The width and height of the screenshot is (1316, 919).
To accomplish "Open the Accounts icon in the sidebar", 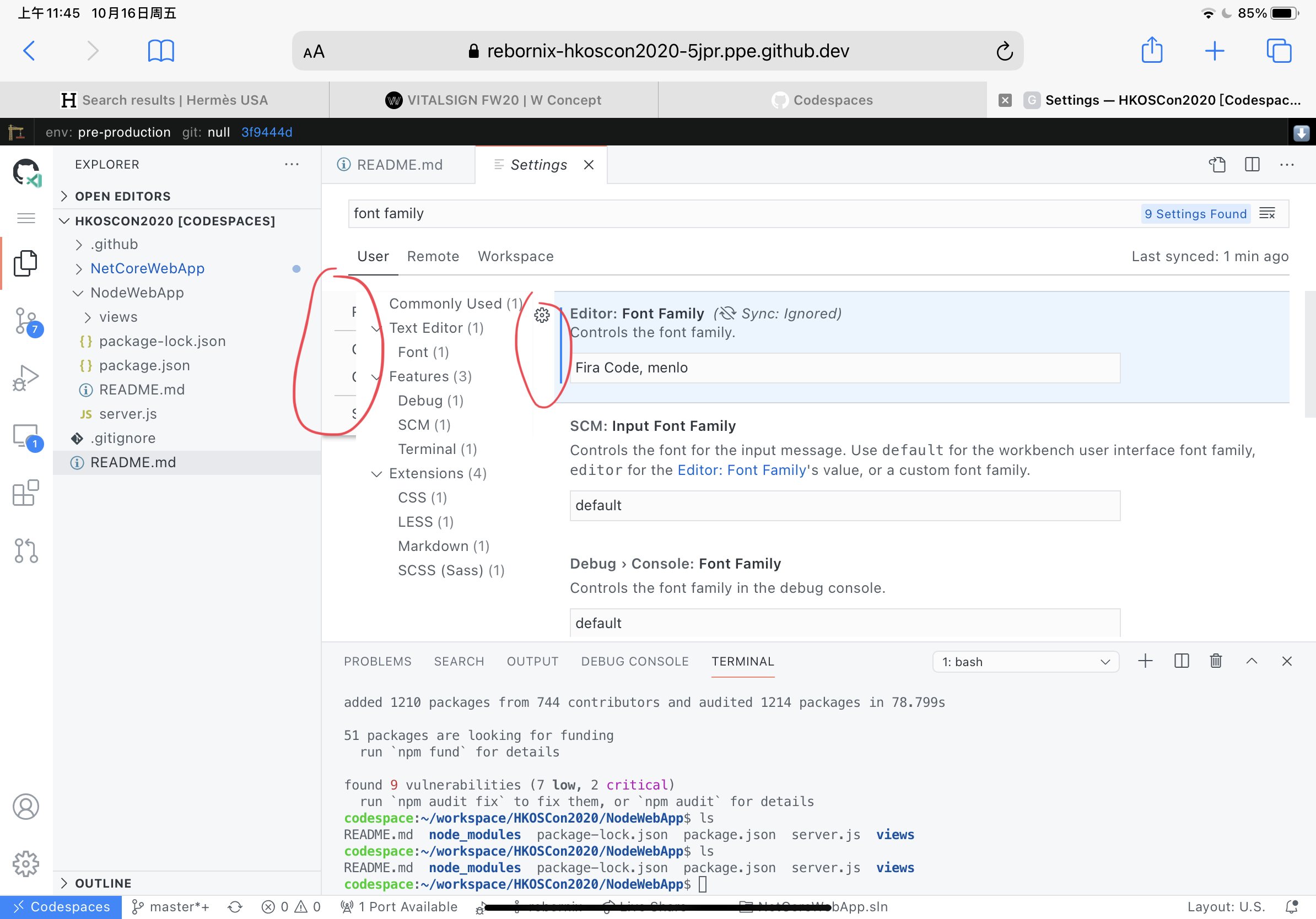I will pyautogui.click(x=26, y=807).
